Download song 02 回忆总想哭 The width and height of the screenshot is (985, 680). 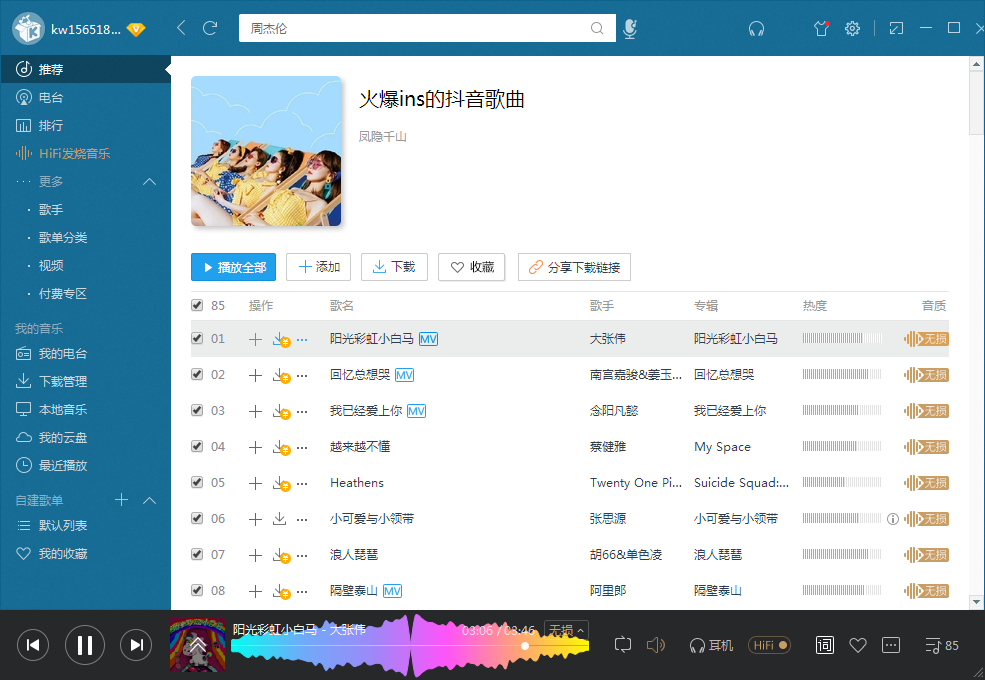281,375
